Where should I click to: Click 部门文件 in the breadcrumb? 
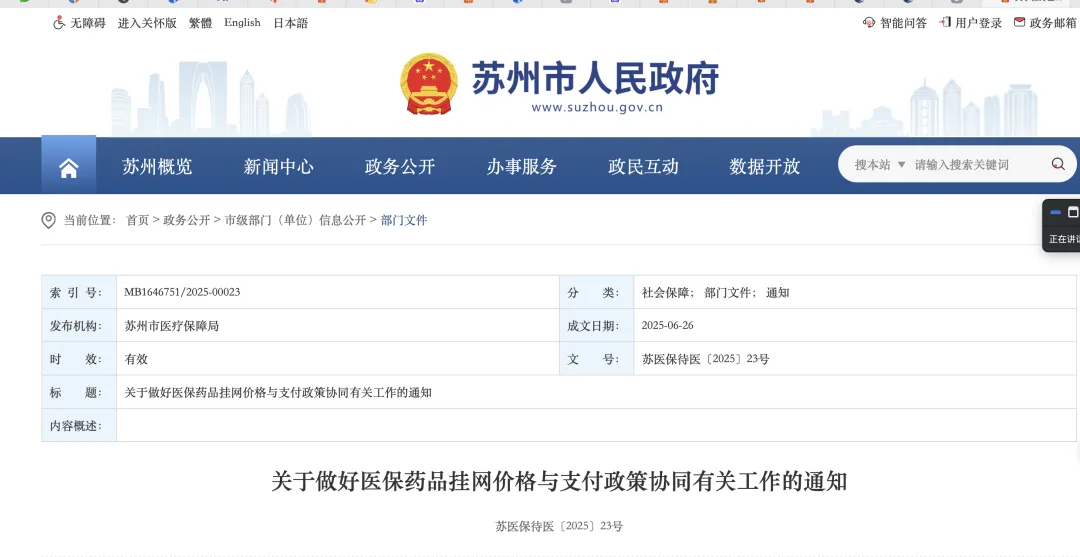(404, 220)
